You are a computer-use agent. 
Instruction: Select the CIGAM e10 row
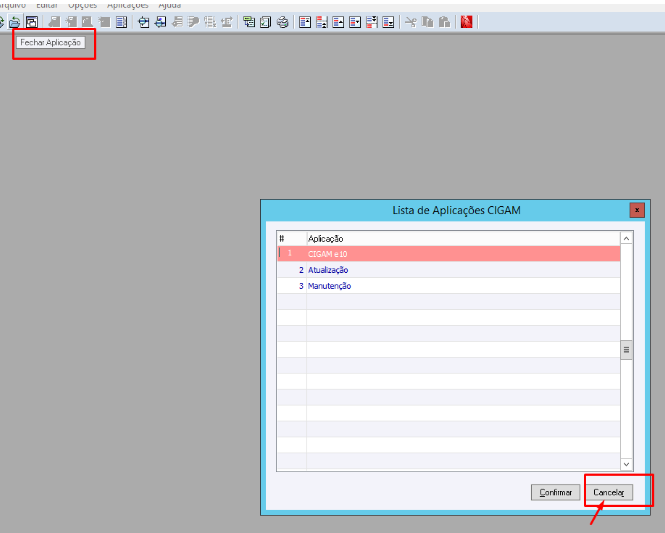(x=449, y=254)
